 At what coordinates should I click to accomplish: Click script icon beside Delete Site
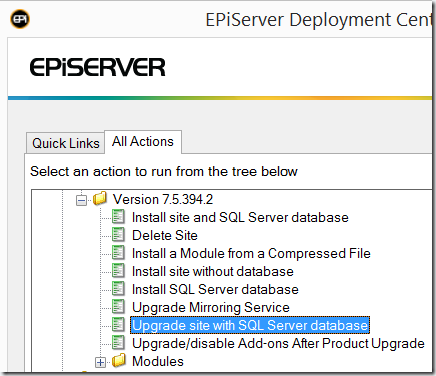pos(118,235)
